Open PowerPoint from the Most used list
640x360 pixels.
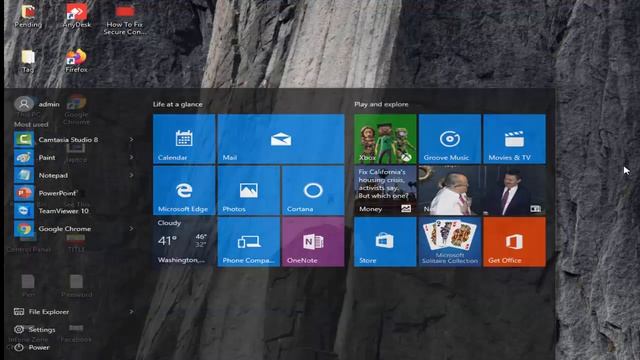(x=75, y=193)
